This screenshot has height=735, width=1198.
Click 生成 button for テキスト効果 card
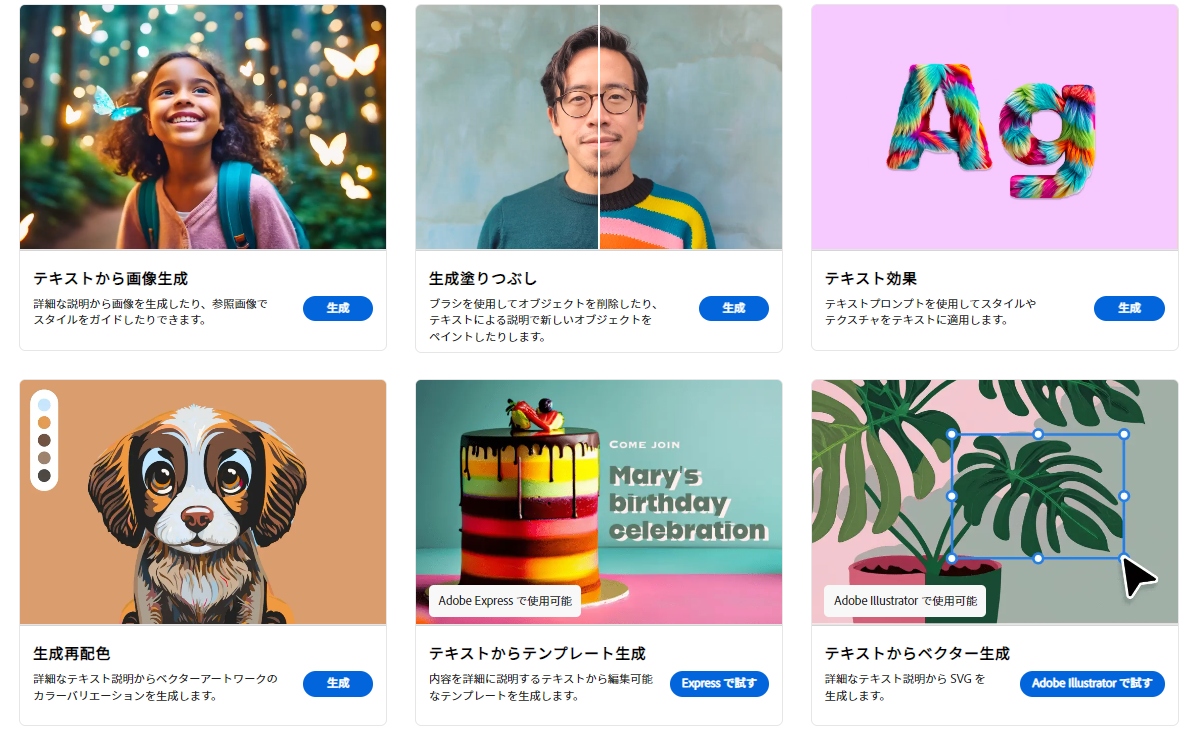tap(1129, 308)
